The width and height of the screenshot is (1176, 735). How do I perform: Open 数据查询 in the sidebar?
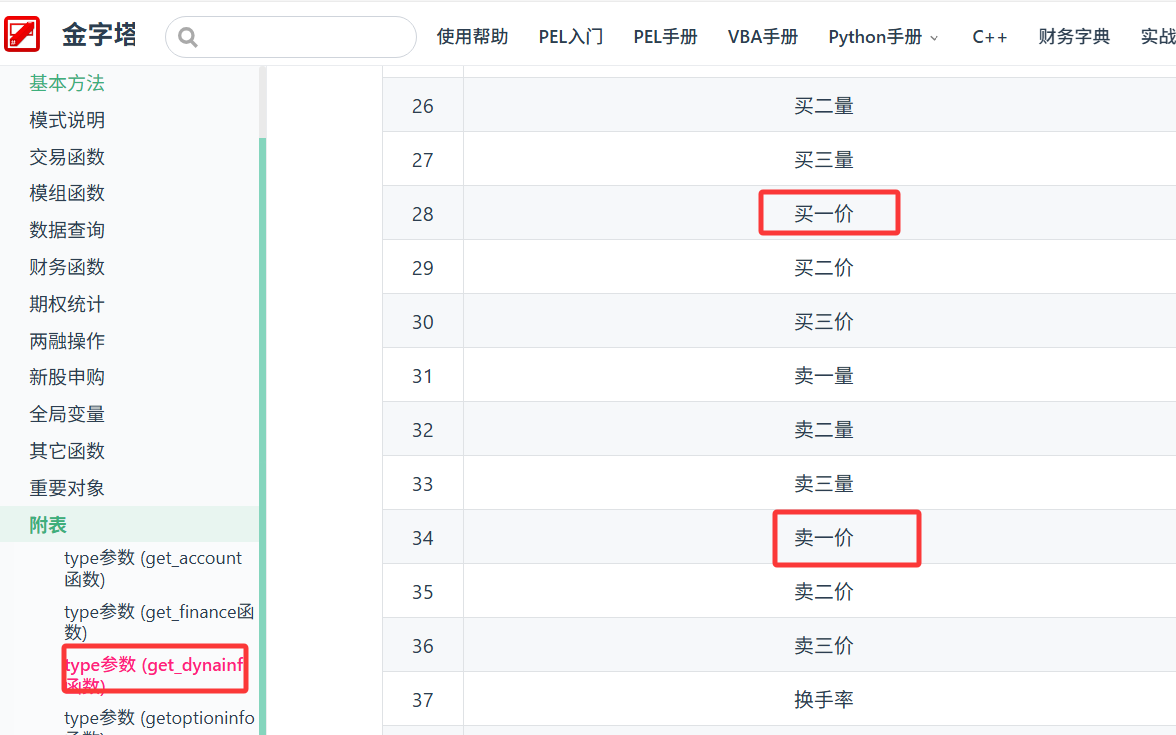pyautogui.click(x=67, y=230)
